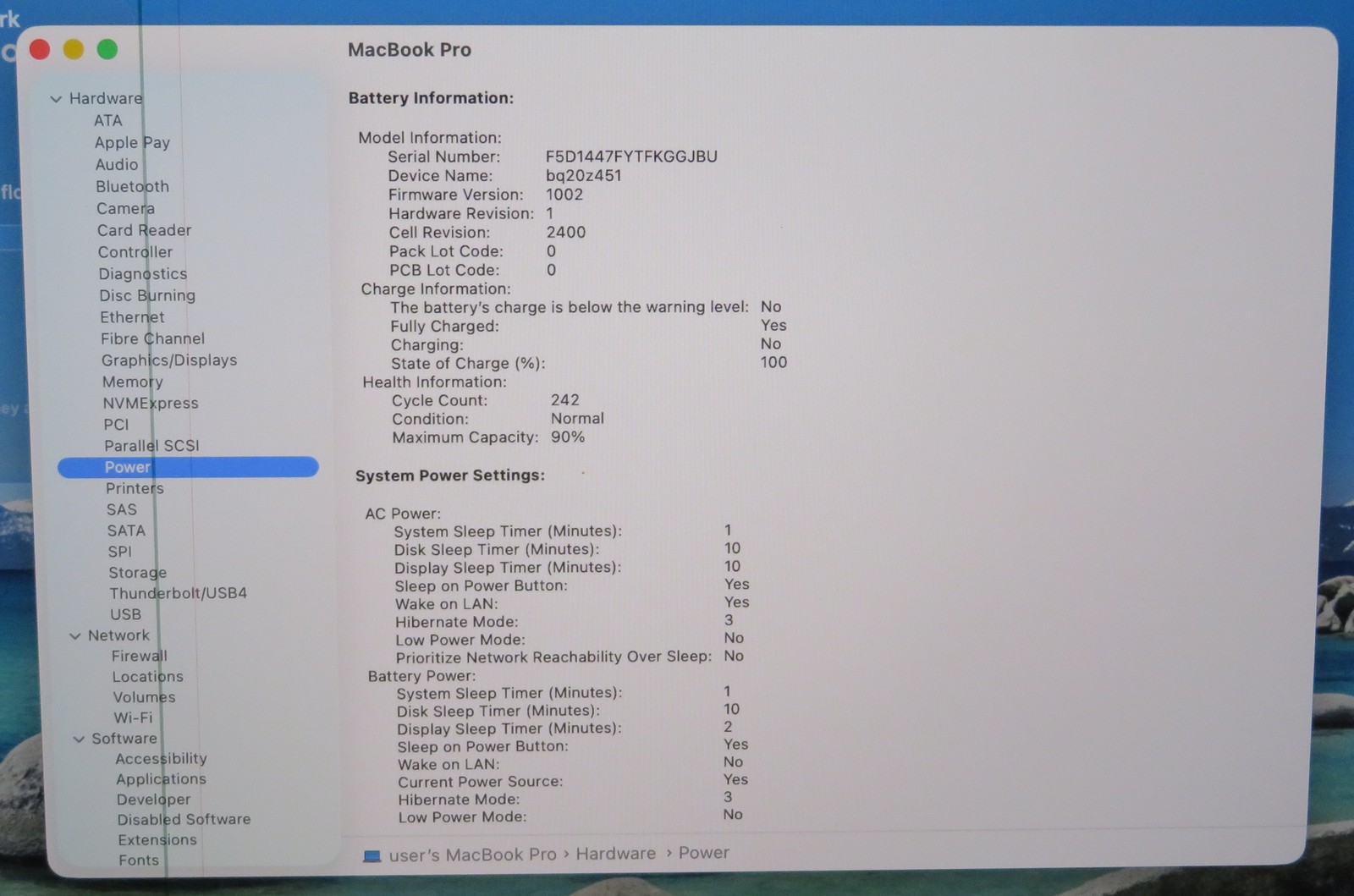The width and height of the screenshot is (1354, 896).
Task: Open Extensions under Software
Action: pos(157,840)
